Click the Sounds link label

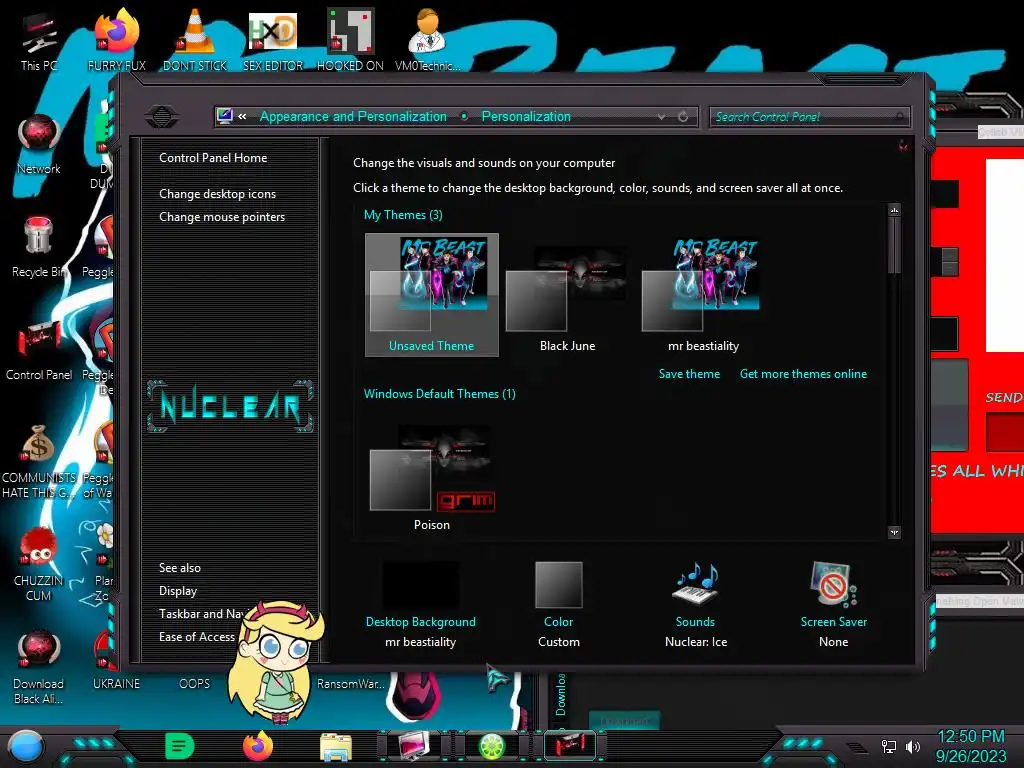(696, 622)
